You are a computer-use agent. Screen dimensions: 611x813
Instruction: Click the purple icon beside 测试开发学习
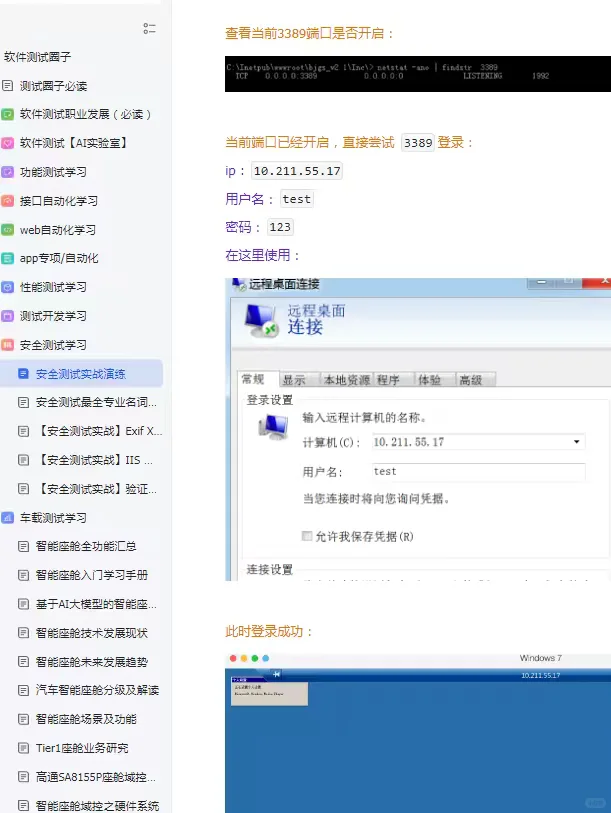8,316
